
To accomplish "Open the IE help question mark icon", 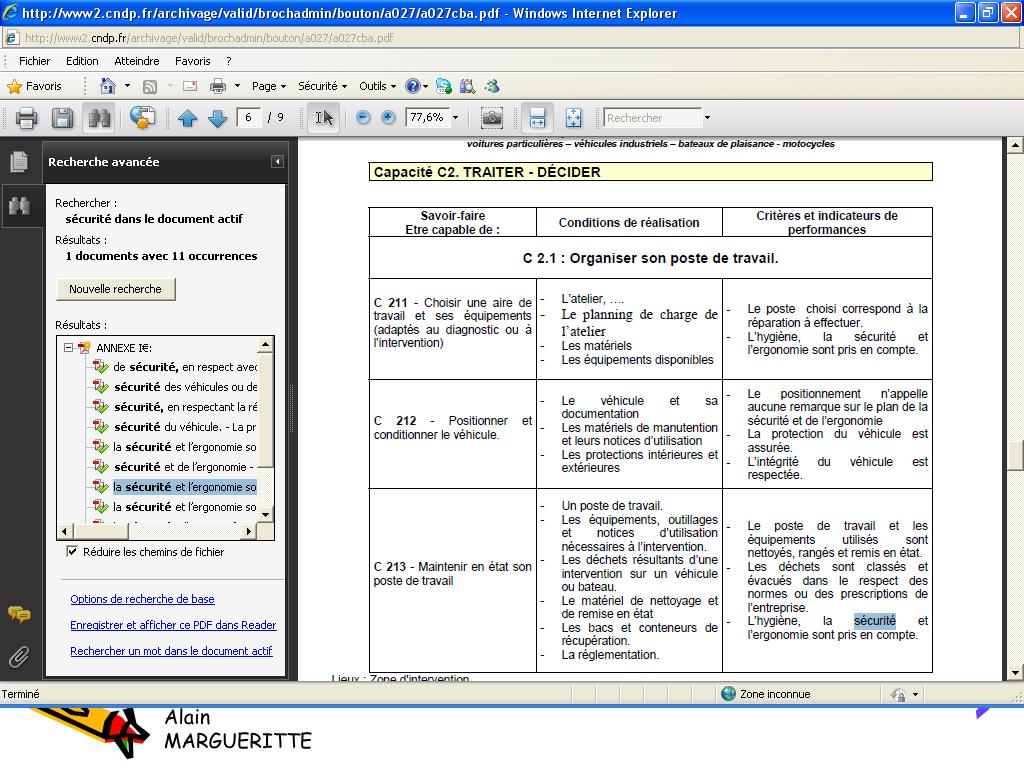I will (413, 86).
